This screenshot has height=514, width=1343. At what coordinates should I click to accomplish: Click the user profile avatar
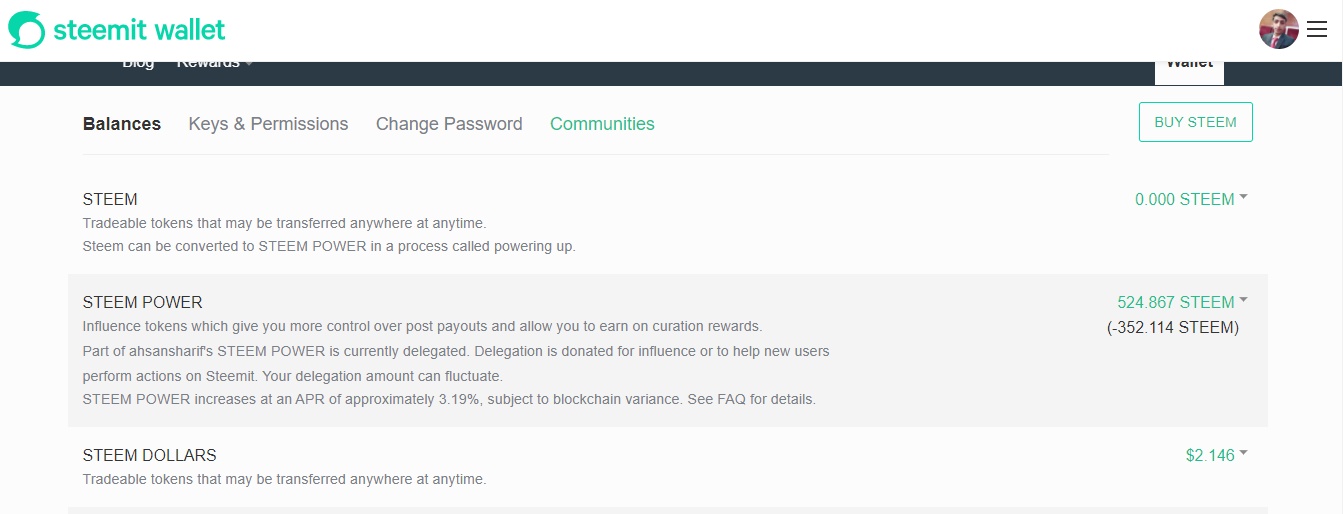(x=1278, y=30)
